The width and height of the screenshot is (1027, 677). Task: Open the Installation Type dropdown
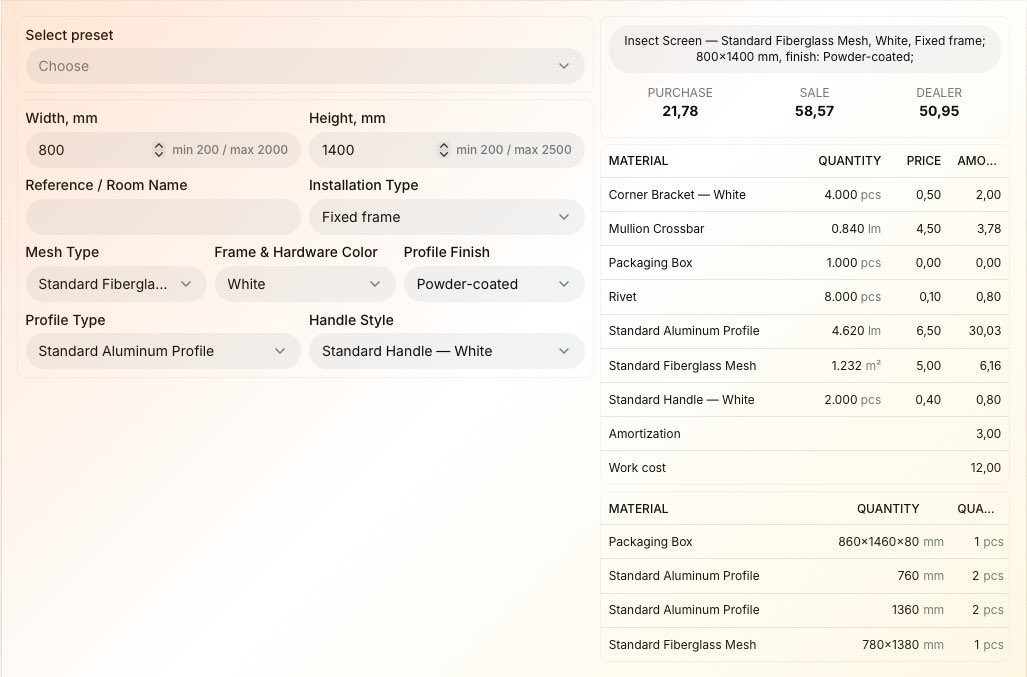coord(447,217)
